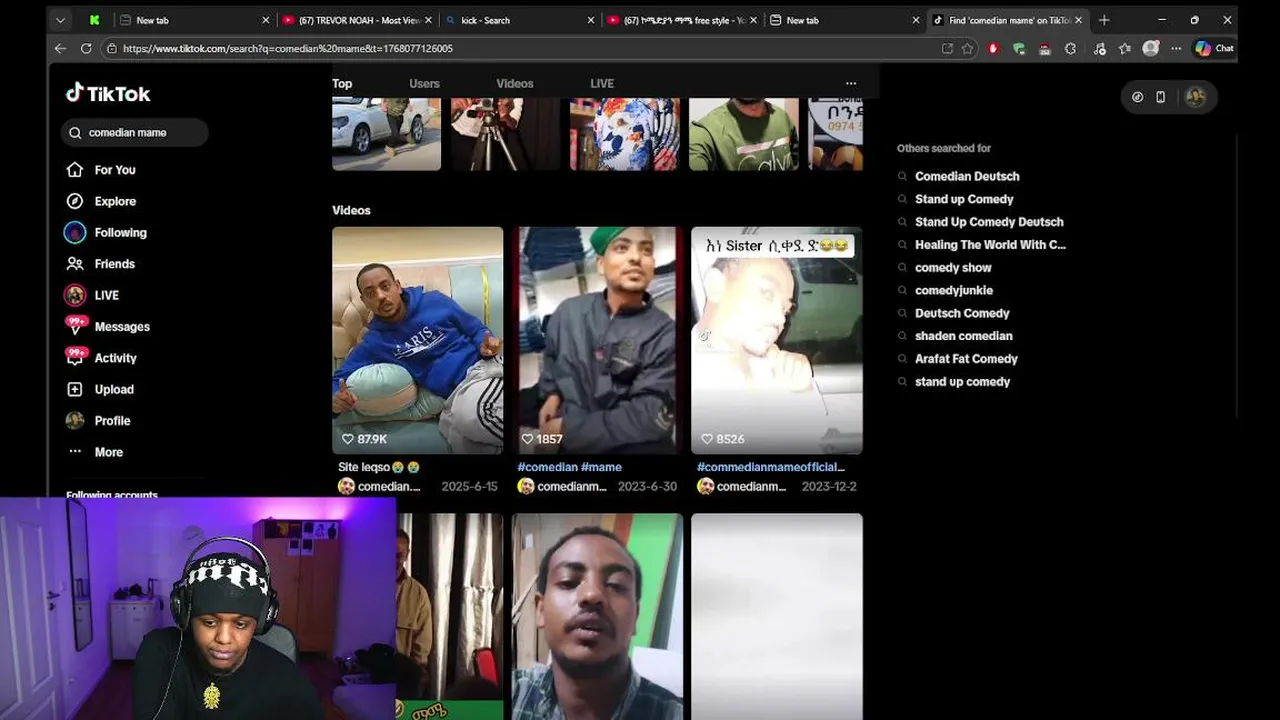Open the media control music-note icon

[1099, 48]
